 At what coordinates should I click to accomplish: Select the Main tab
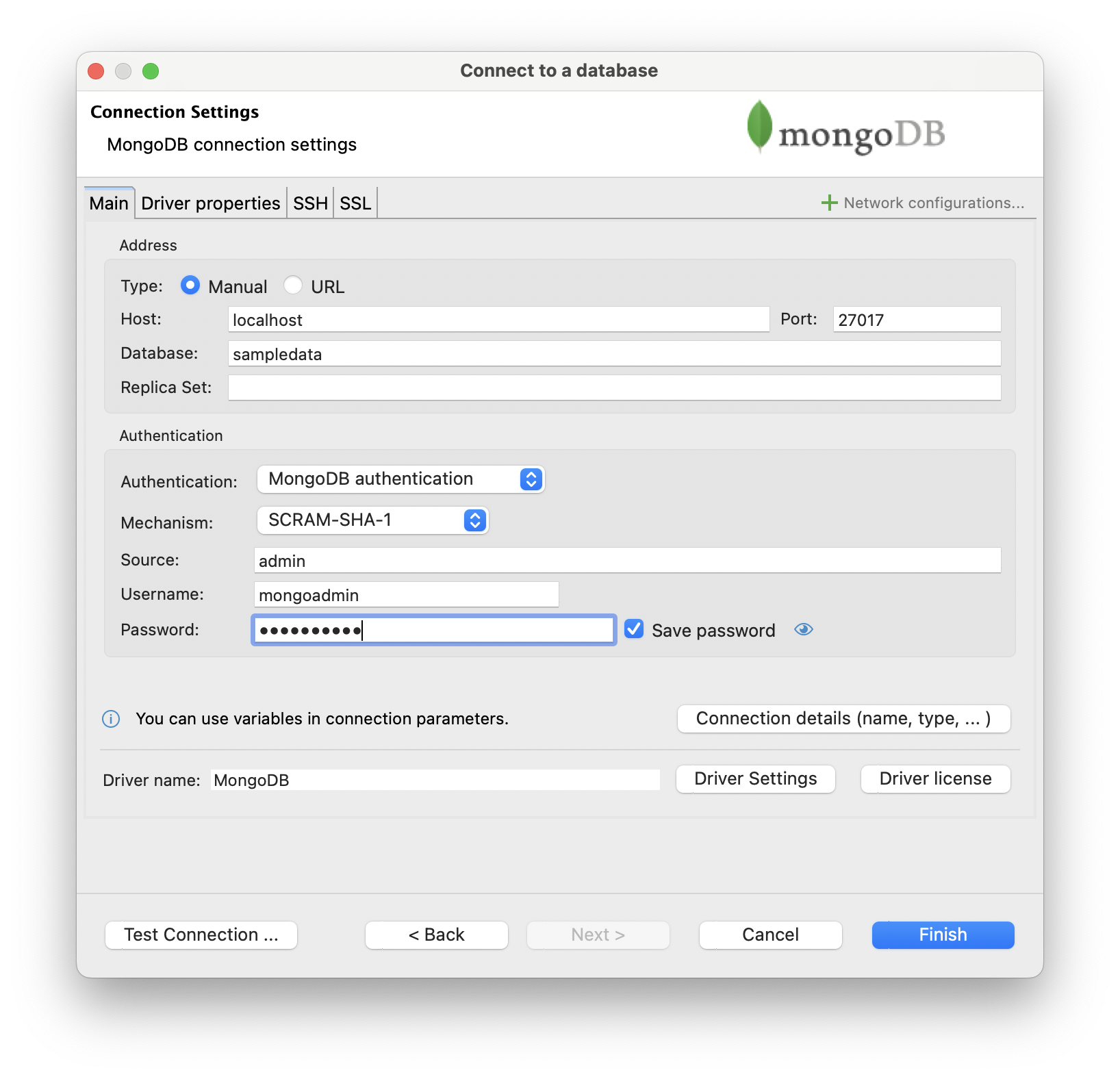(x=108, y=203)
